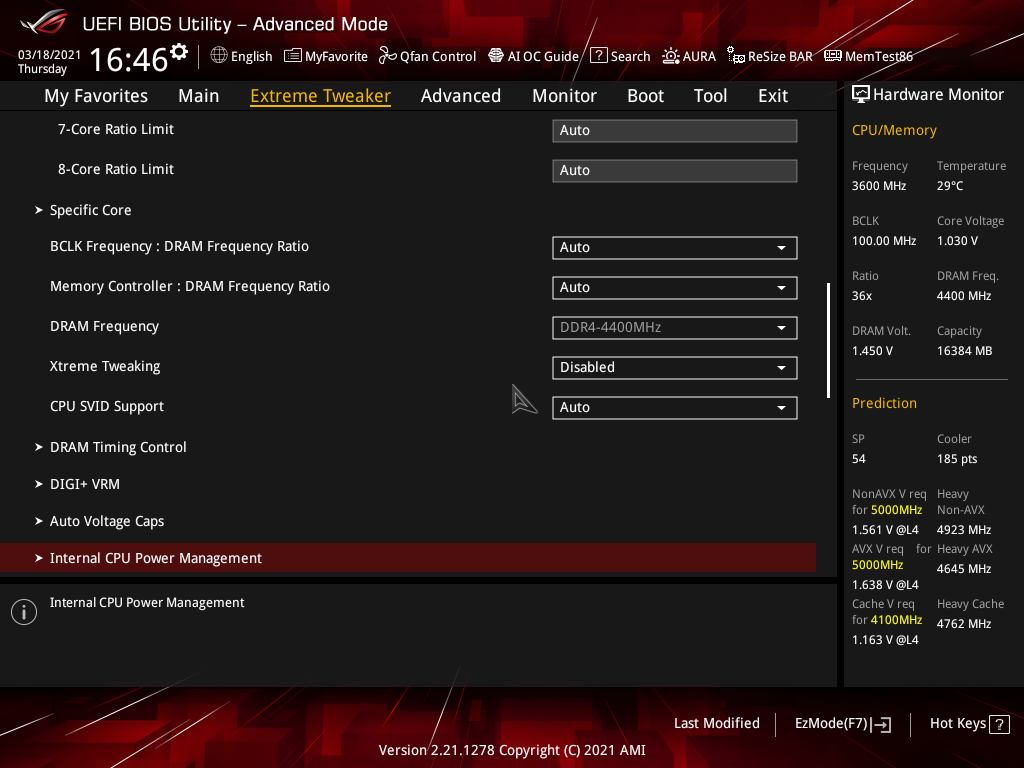The height and width of the screenshot is (768, 1024).
Task: Click the globe language icon
Action: [219, 56]
